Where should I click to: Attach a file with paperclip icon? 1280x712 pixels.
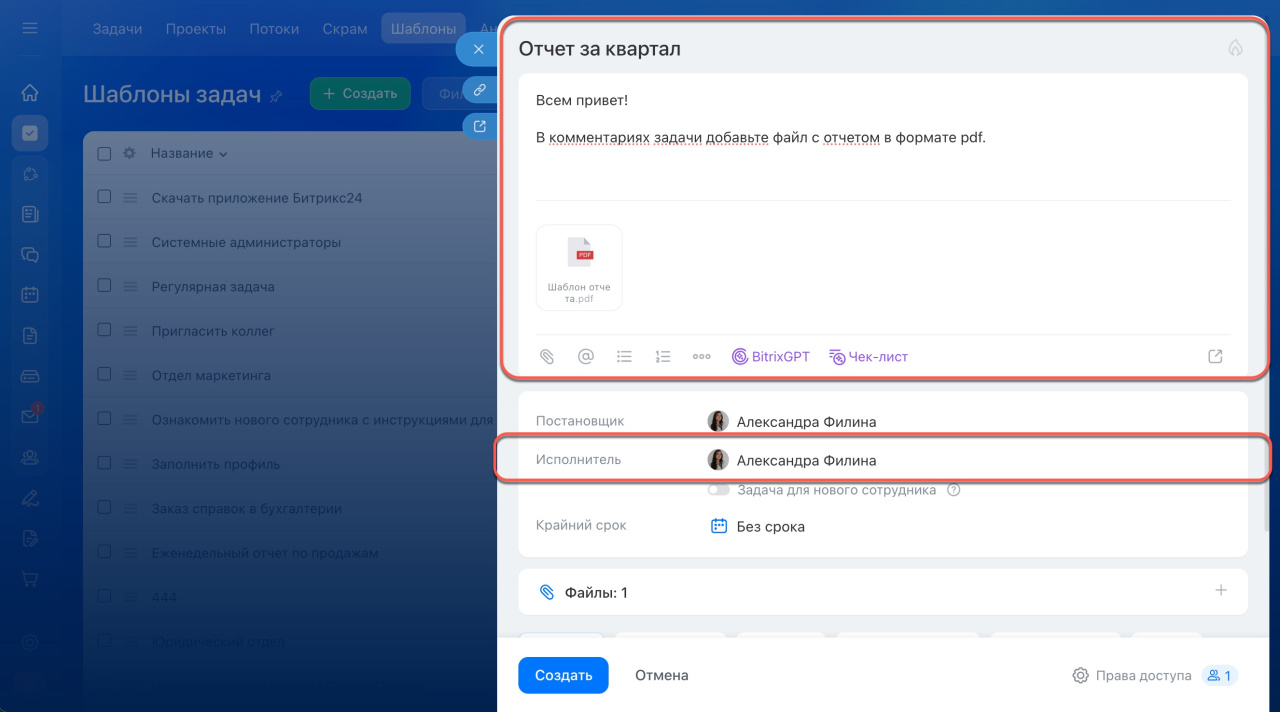coord(546,356)
